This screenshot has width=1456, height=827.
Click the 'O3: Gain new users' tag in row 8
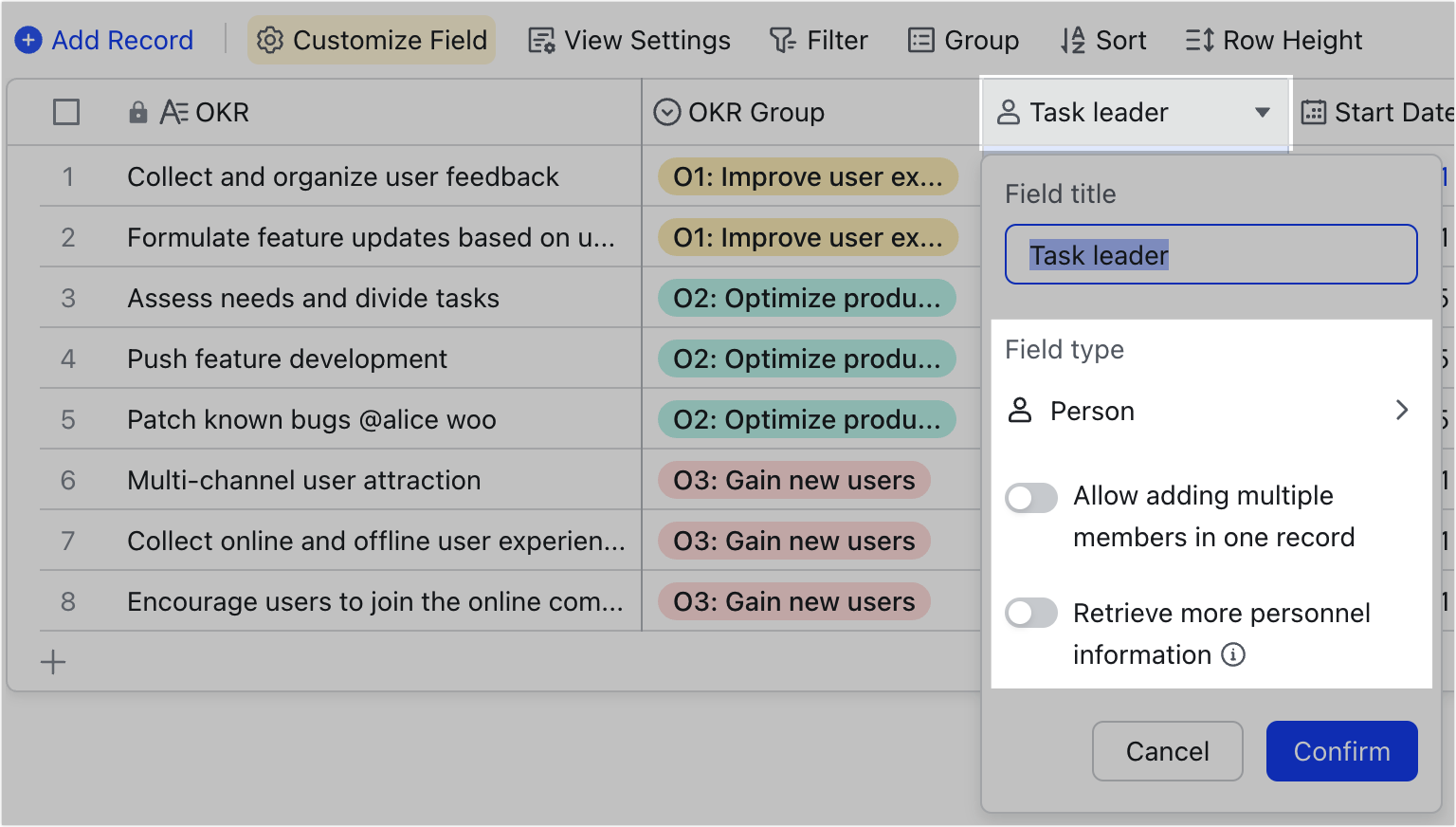794,601
